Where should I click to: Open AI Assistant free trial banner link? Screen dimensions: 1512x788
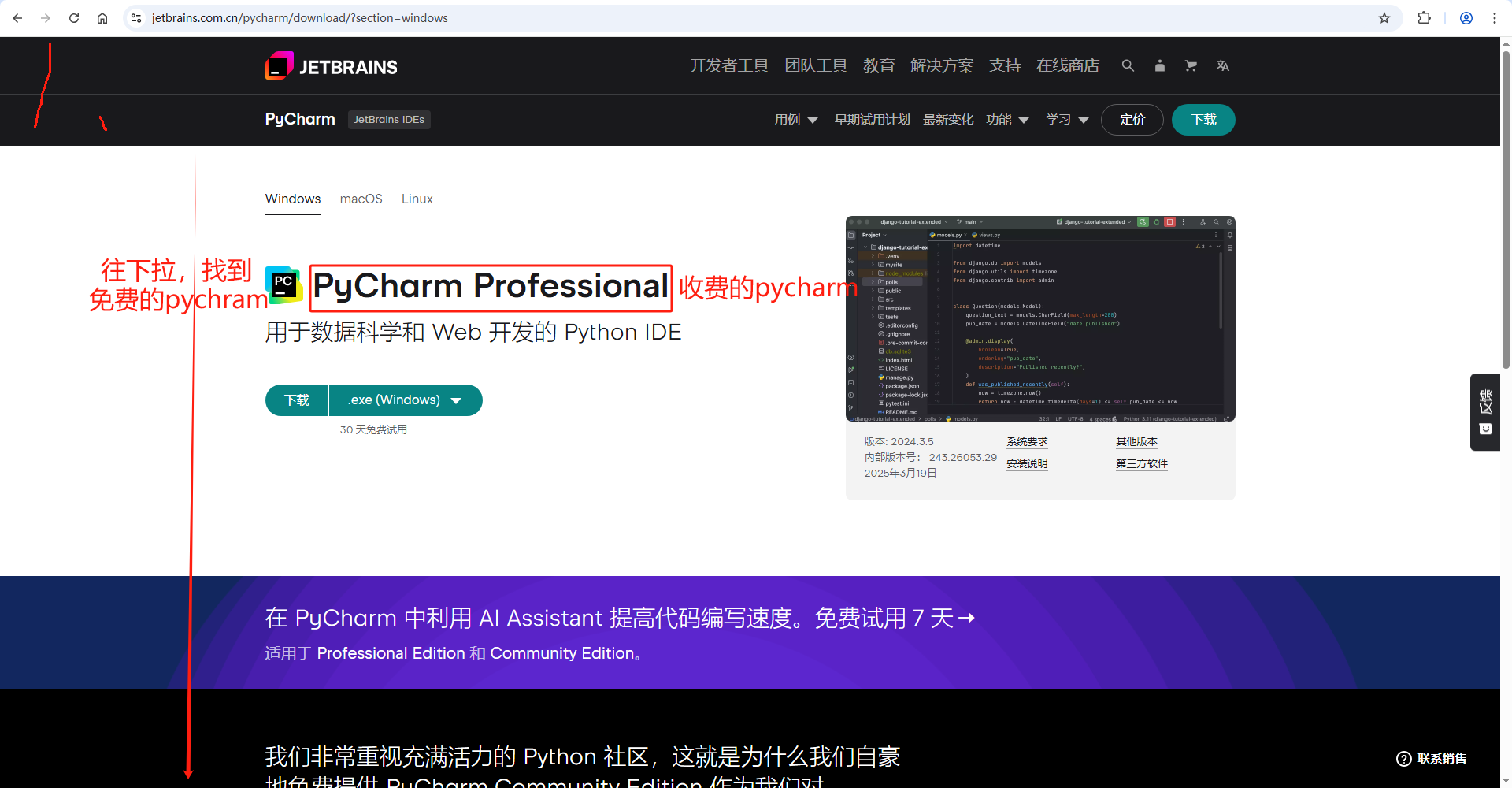click(x=621, y=618)
